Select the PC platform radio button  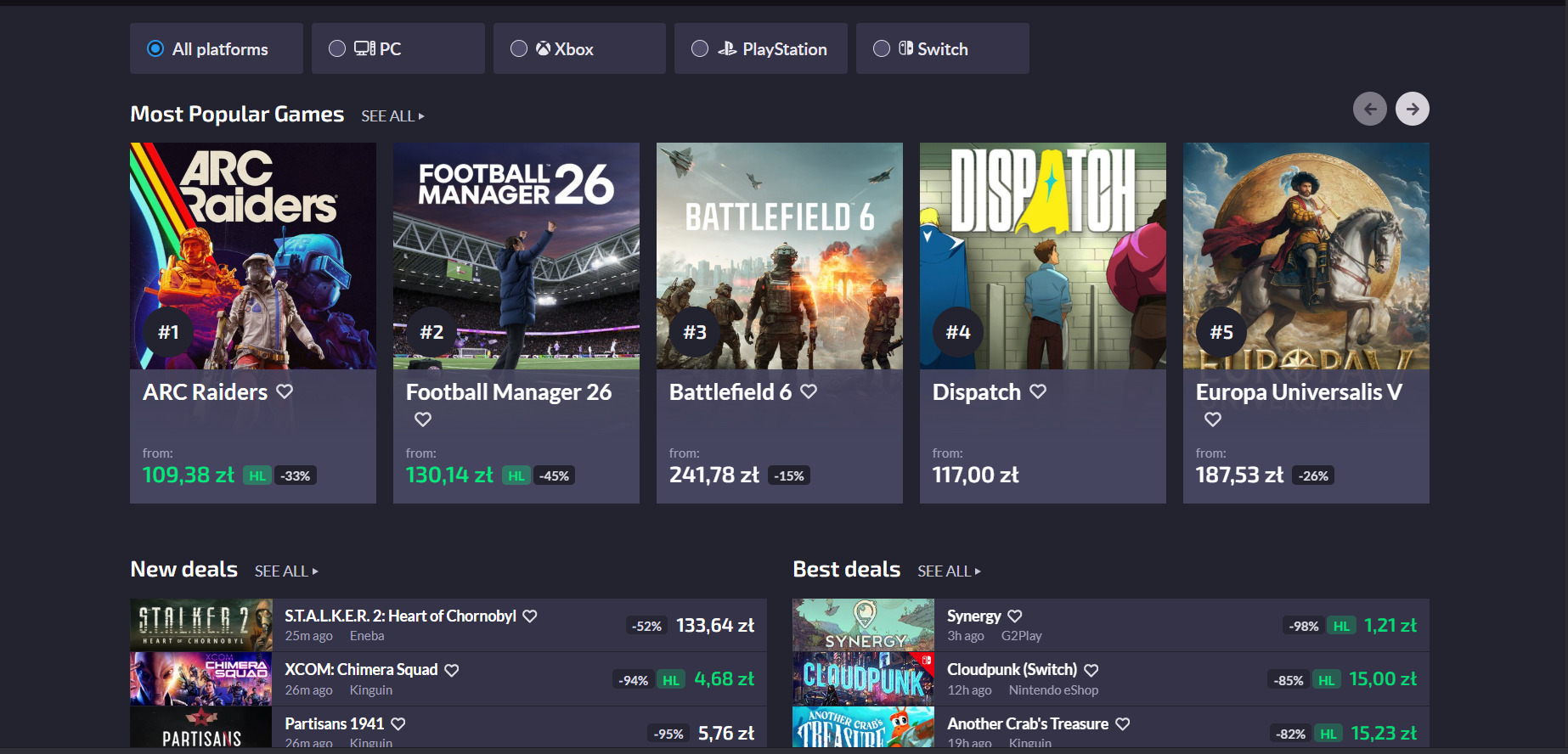coord(337,49)
